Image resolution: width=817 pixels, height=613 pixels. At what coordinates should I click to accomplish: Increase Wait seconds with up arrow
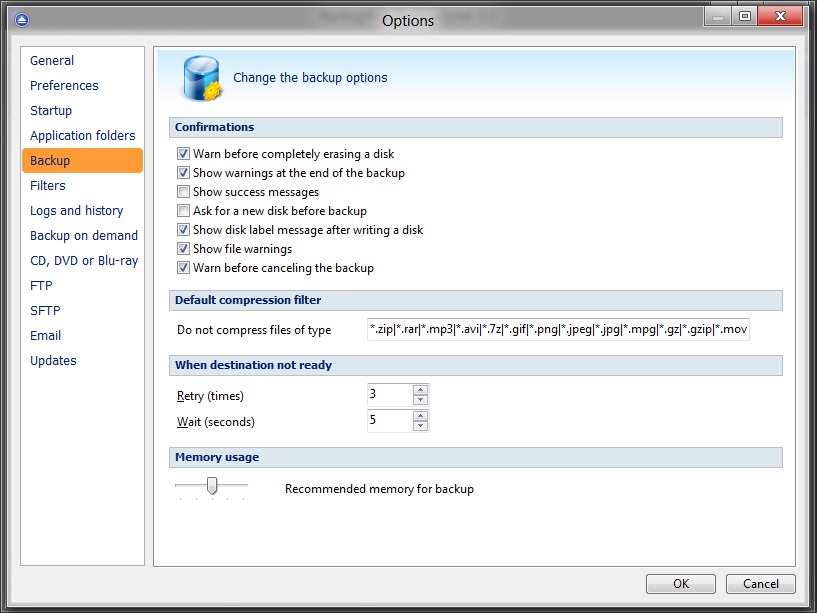(420, 416)
